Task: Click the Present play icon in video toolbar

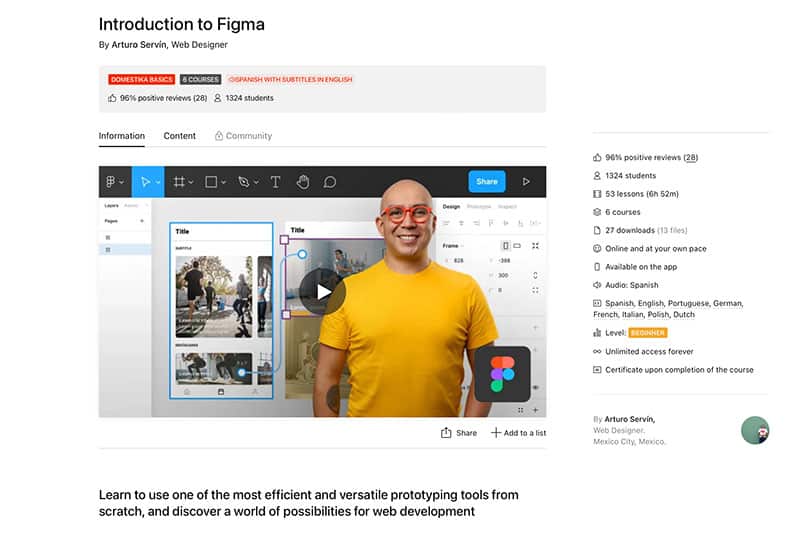Action: click(x=526, y=182)
